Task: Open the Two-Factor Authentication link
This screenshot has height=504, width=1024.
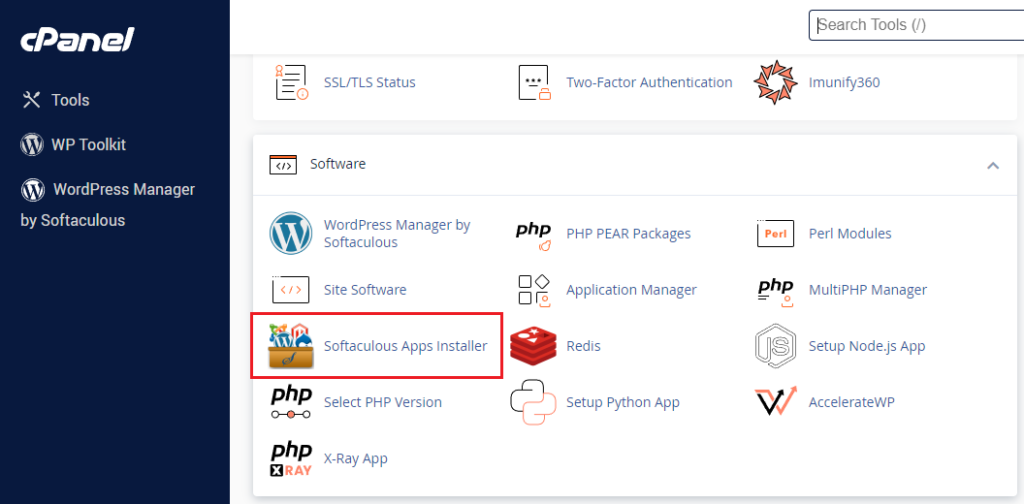Action: (x=649, y=82)
